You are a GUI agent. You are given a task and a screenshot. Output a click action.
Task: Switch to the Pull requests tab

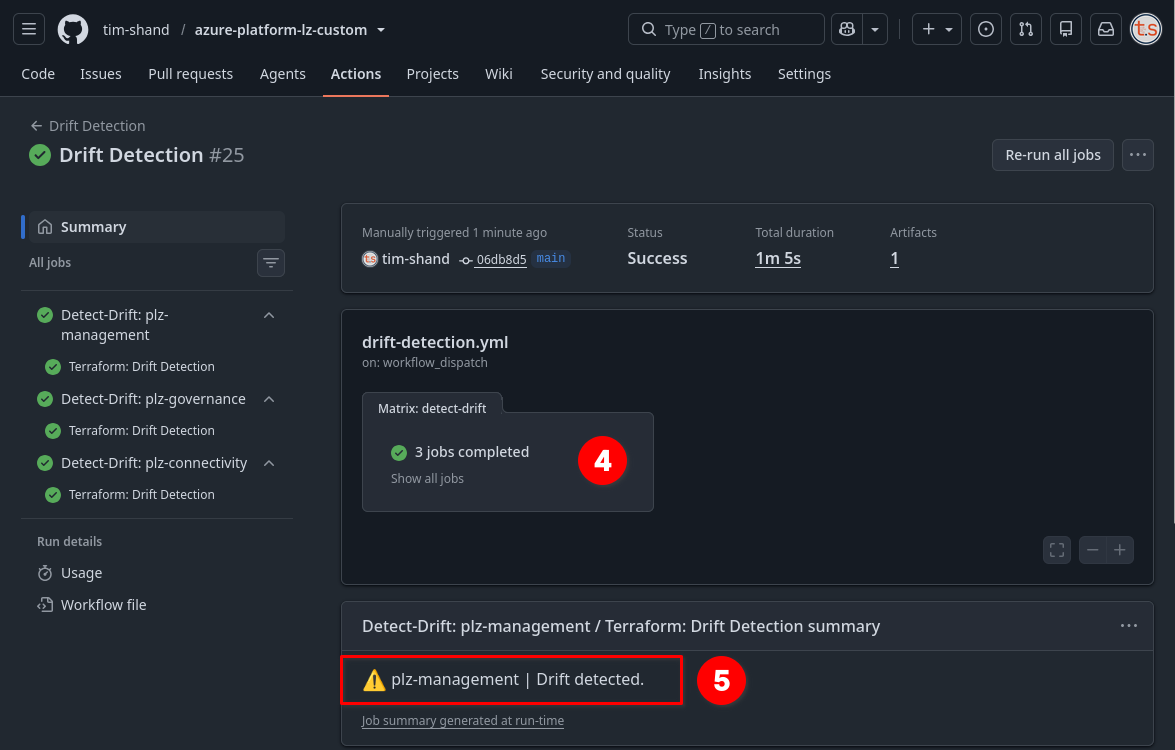click(190, 74)
